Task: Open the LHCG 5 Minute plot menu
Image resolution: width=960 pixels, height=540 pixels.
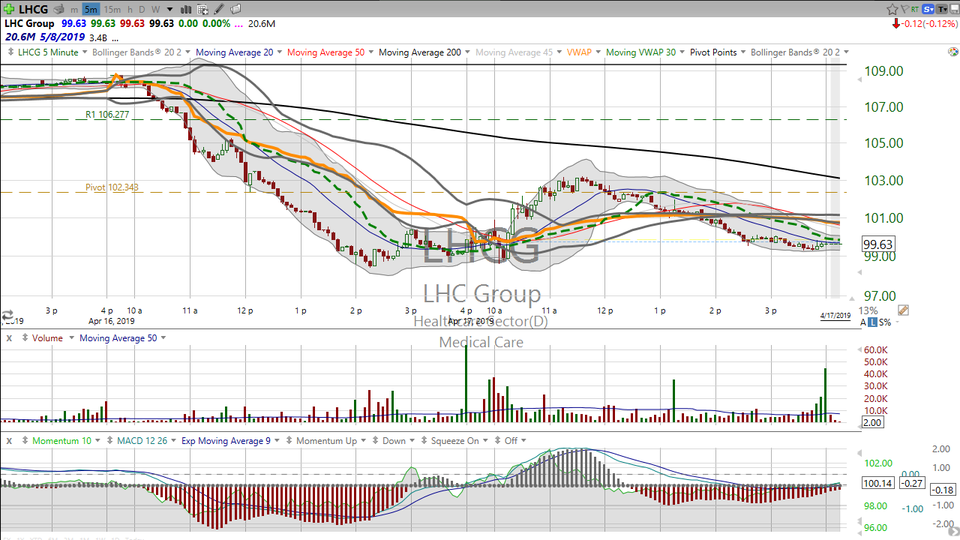Action: pyautogui.click(x=51, y=53)
